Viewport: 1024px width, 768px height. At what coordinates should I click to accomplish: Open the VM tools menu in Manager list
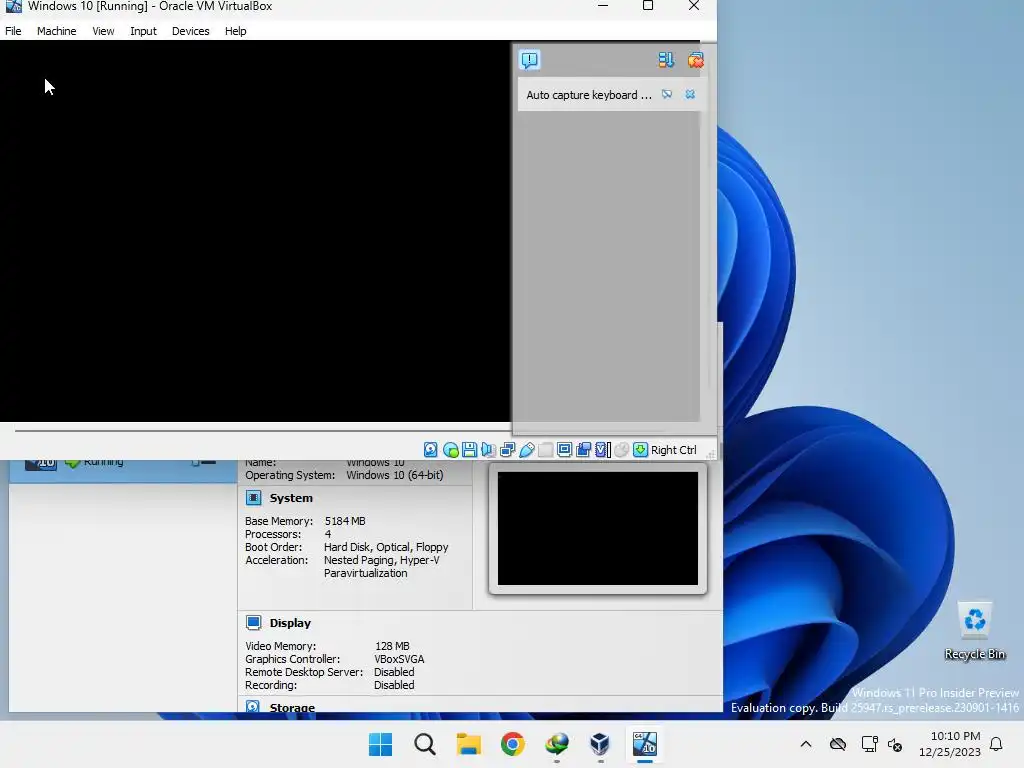204,462
